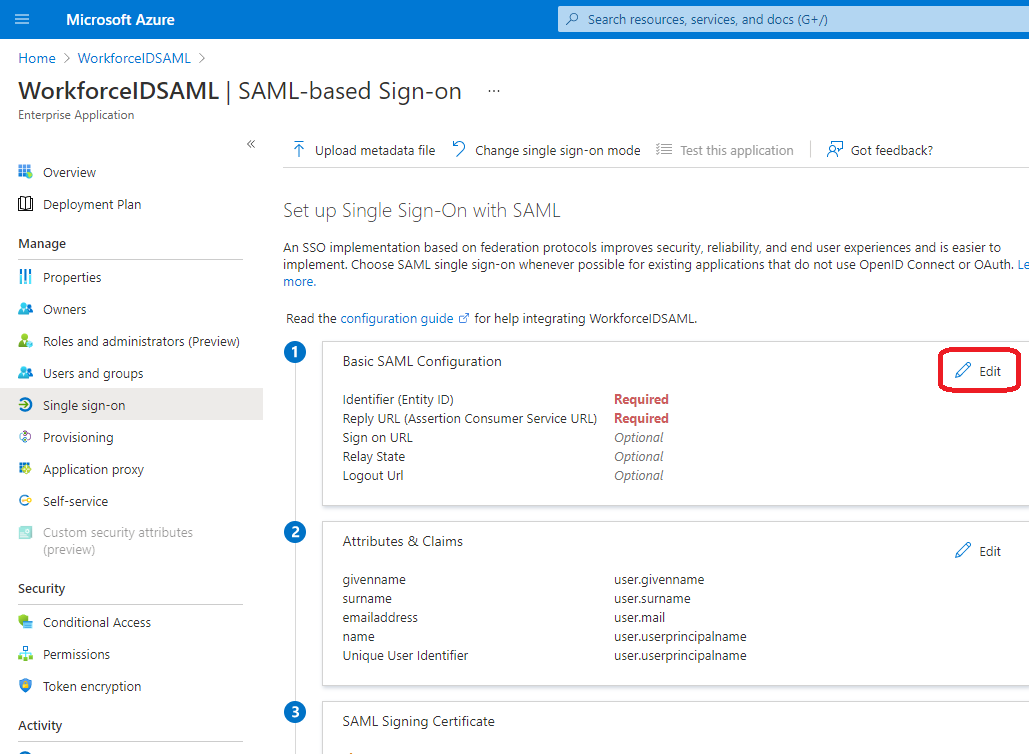Click the Single sign-on arrow icon
1029x754 pixels.
(x=26, y=405)
